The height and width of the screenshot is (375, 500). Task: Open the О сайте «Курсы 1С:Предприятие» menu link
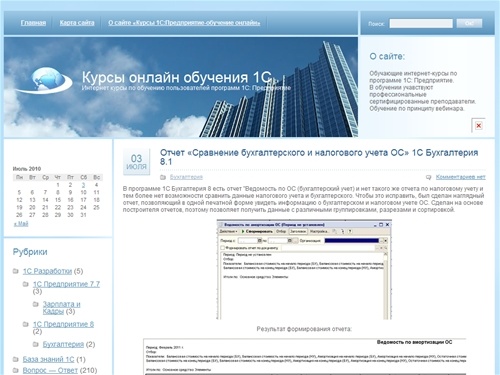point(184,23)
